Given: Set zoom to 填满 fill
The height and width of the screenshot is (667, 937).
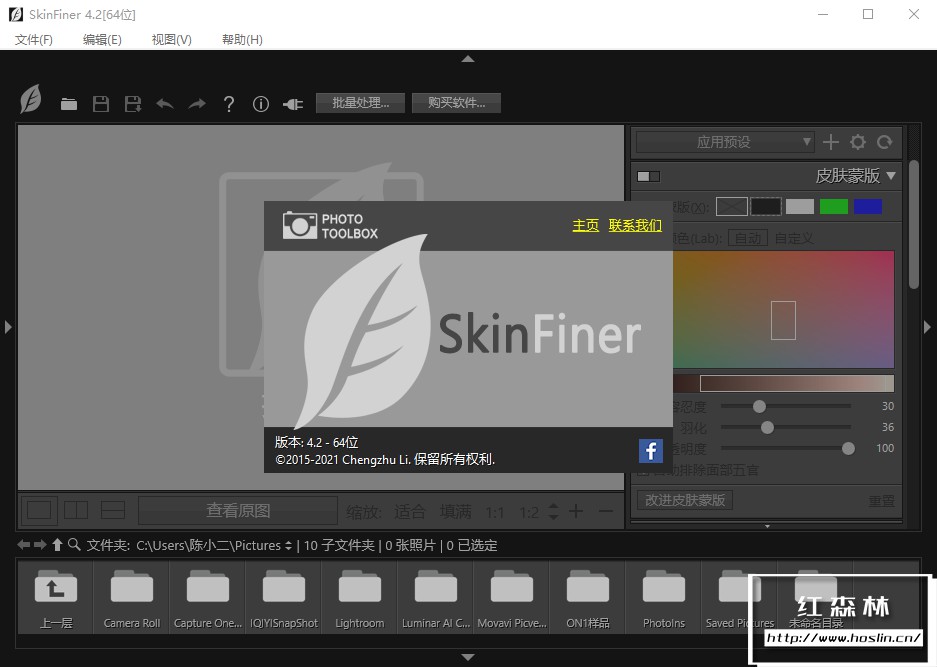Looking at the screenshot, I should [455, 512].
